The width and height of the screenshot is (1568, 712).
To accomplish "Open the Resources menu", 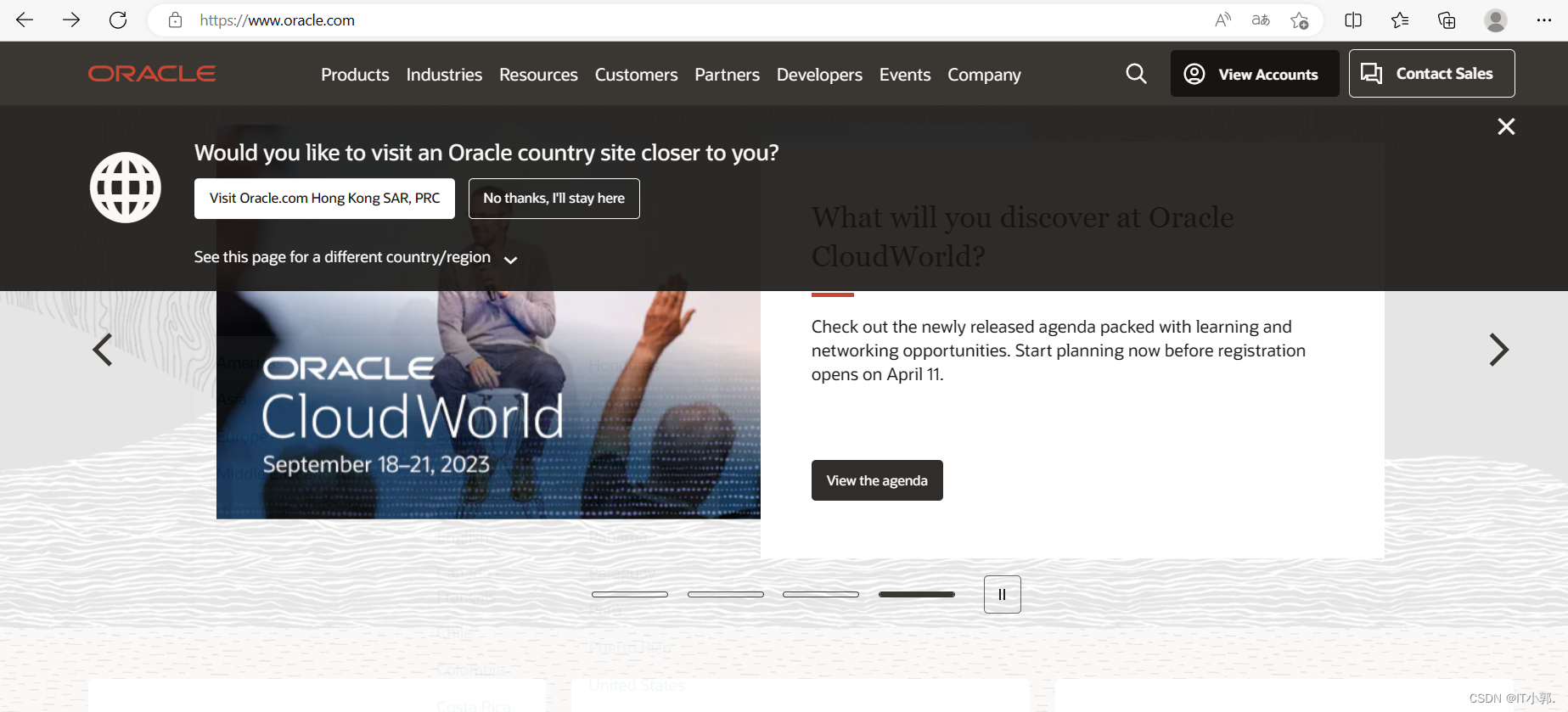I will [x=538, y=75].
